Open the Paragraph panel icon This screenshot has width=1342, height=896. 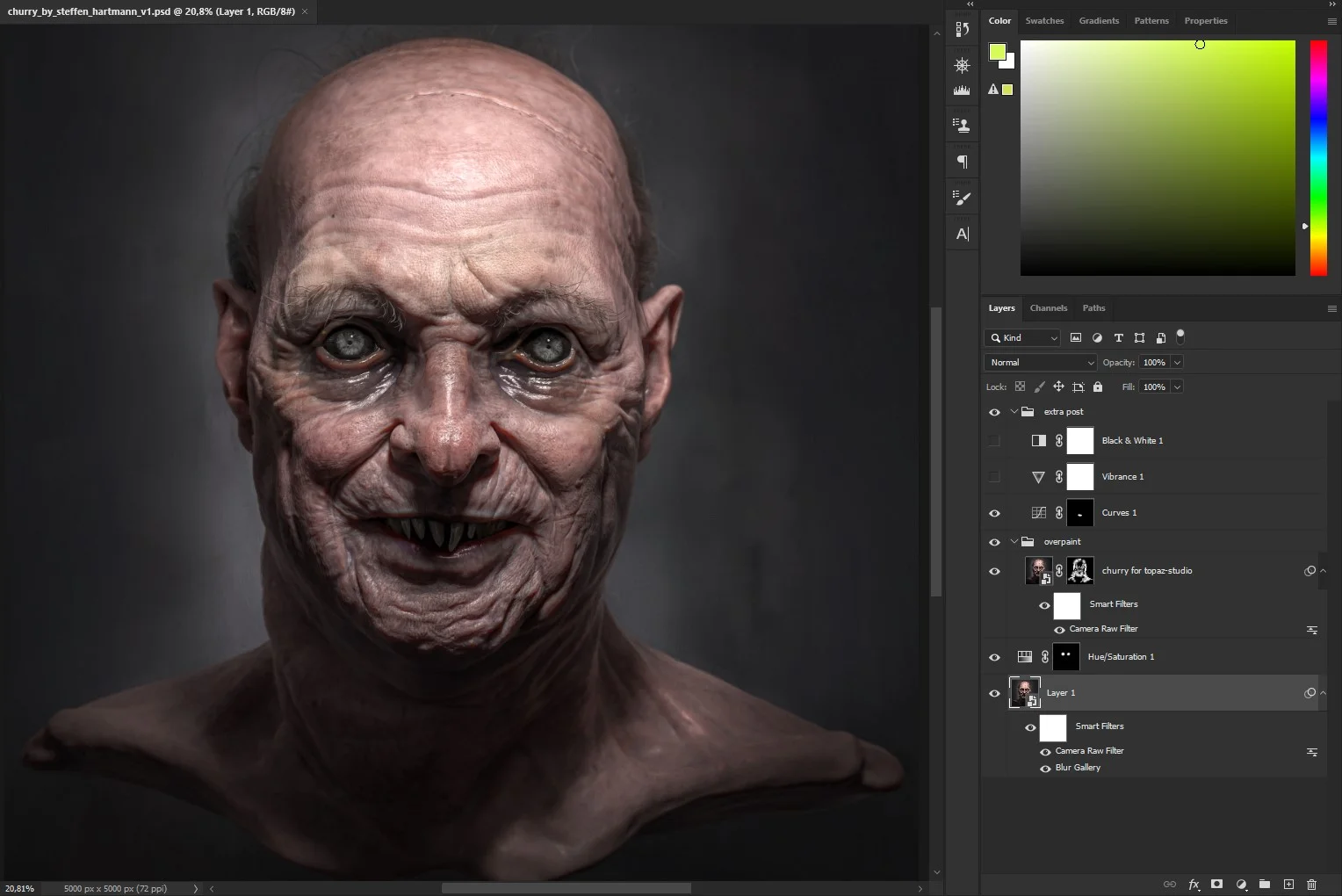click(963, 162)
